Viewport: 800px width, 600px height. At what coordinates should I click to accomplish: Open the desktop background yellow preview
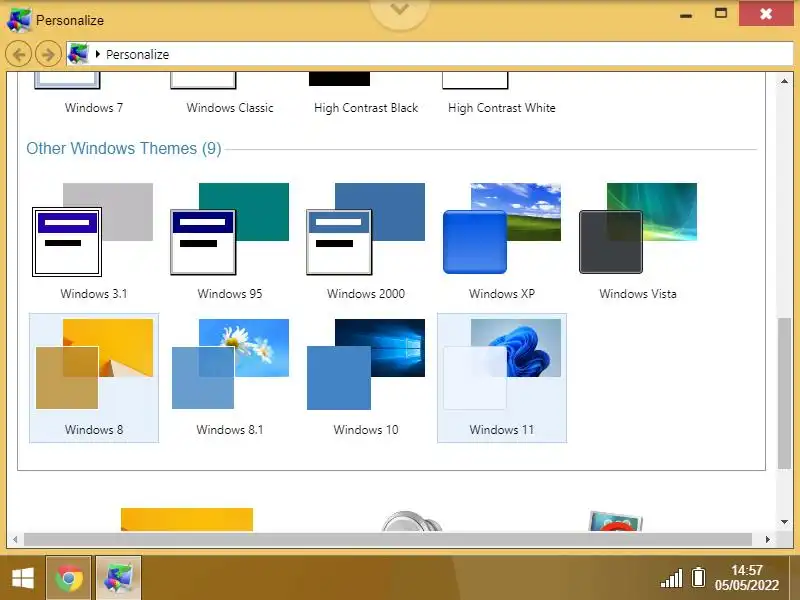187,519
